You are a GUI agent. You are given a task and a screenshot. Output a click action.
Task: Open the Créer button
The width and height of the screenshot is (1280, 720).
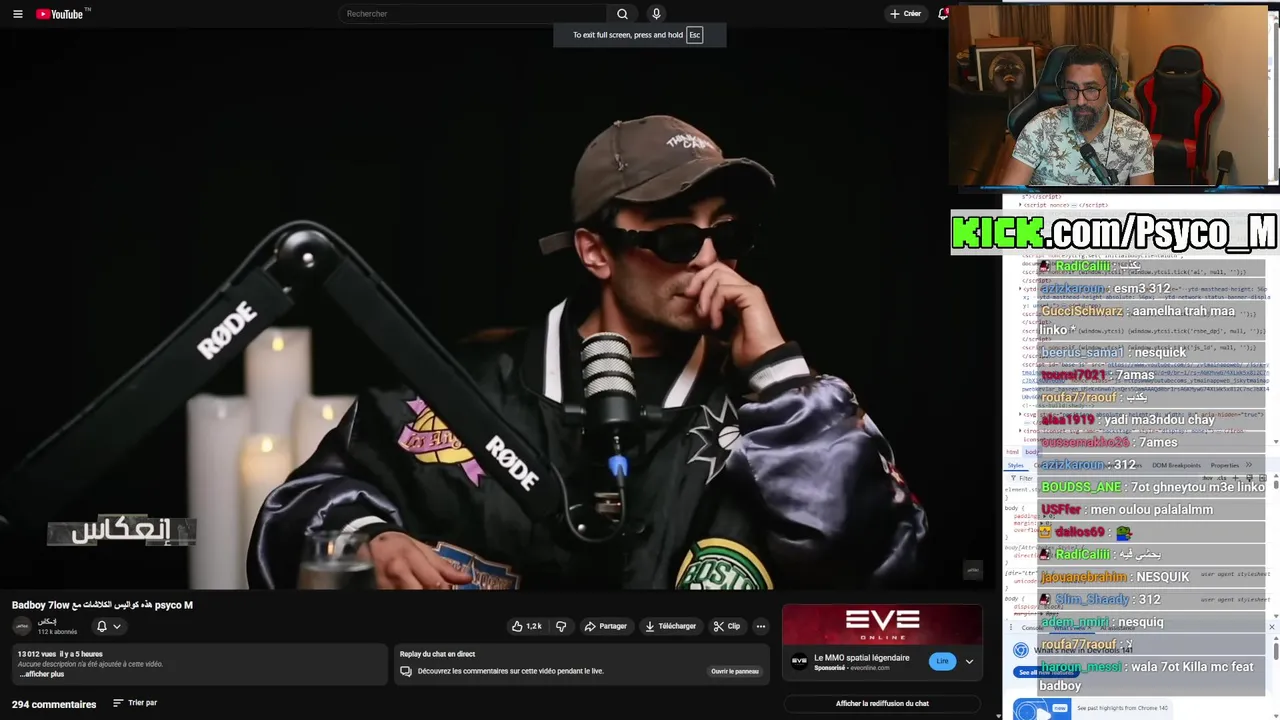pos(906,14)
